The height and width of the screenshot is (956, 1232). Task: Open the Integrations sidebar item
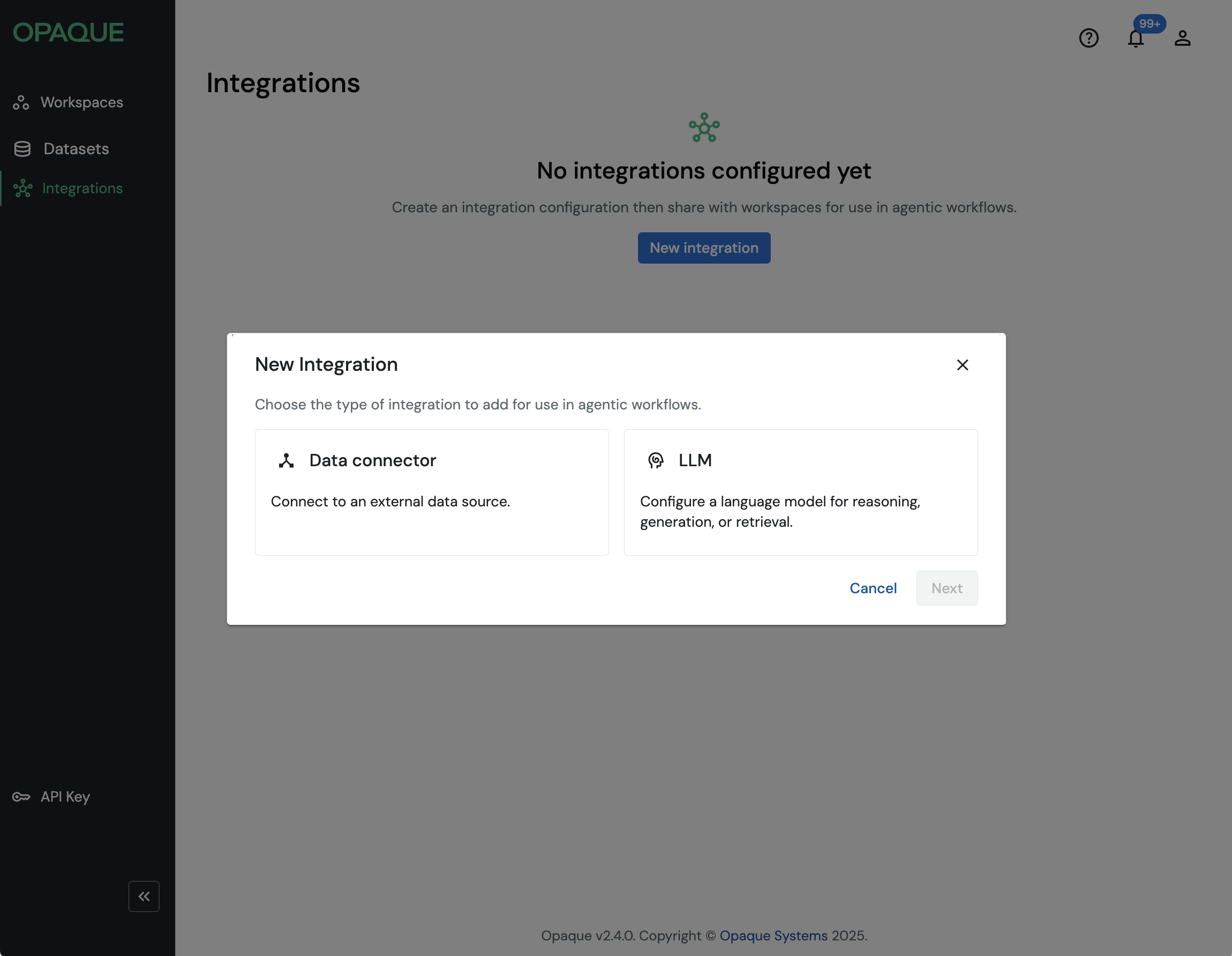82,188
